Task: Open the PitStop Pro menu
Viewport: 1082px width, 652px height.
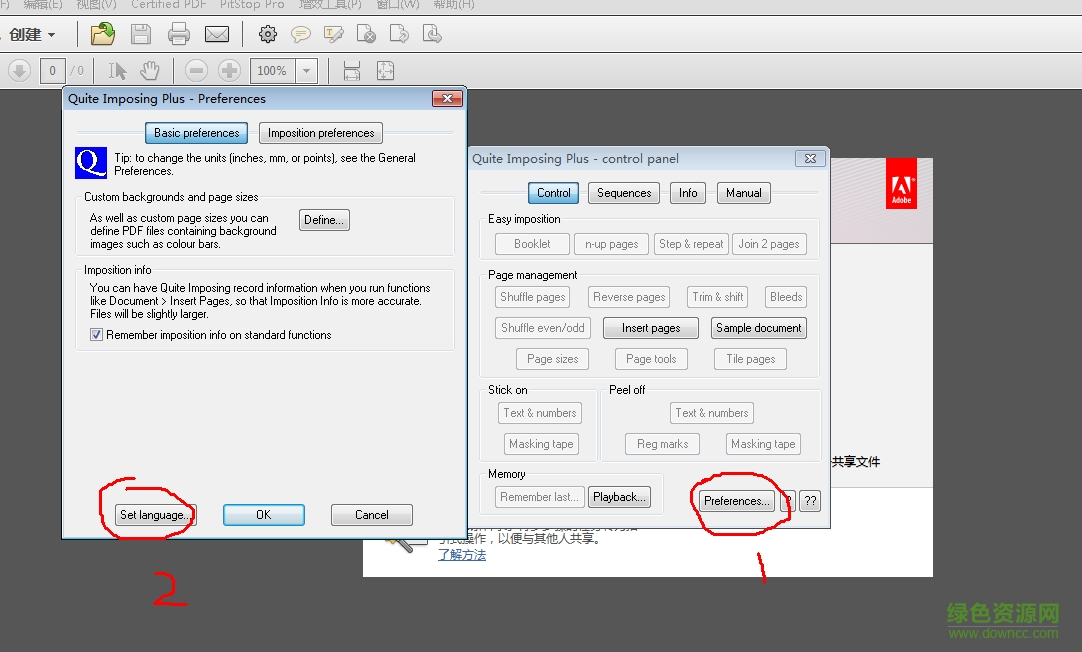Action: click(252, 5)
